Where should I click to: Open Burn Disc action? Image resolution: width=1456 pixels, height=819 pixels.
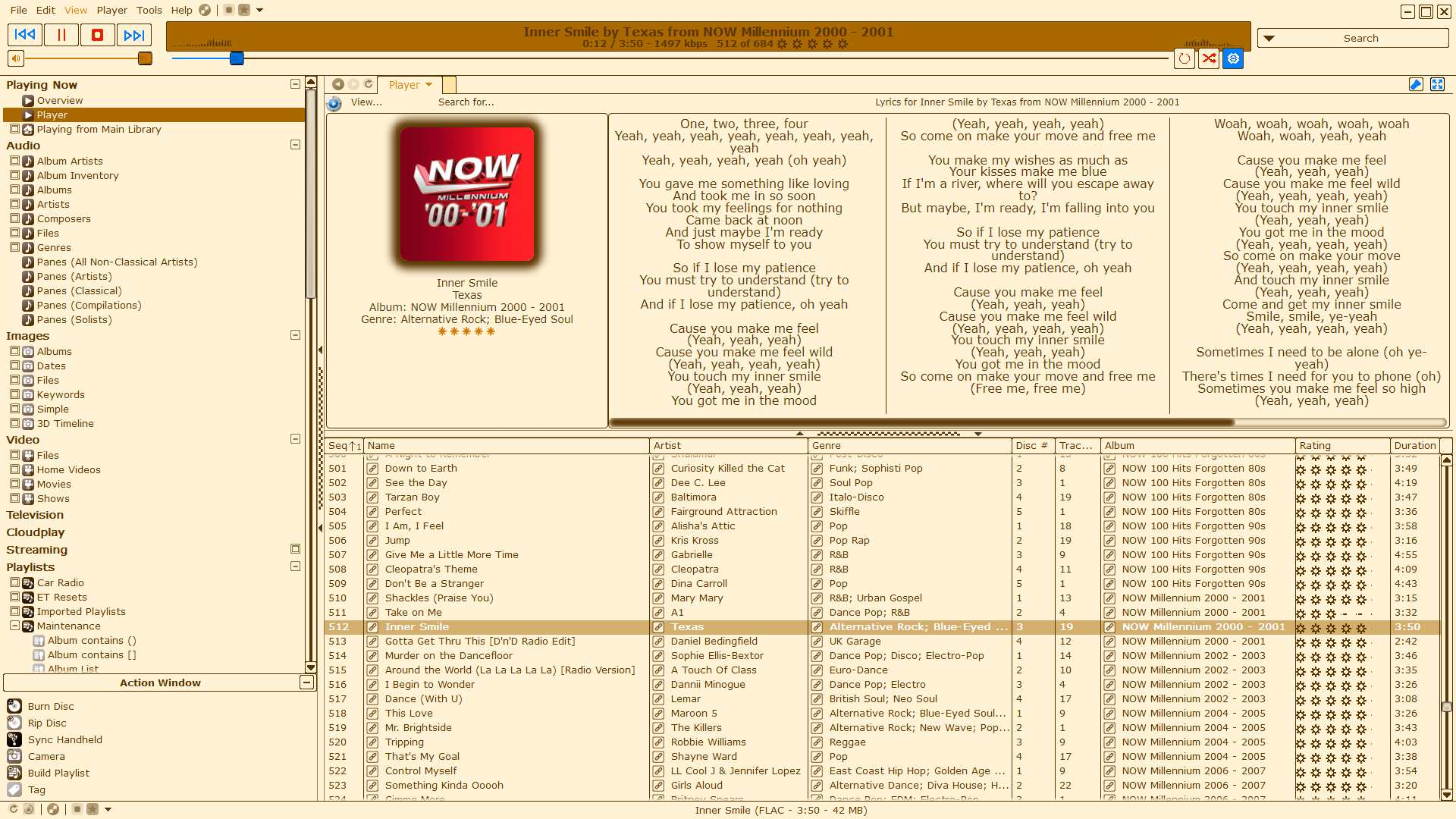51,706
